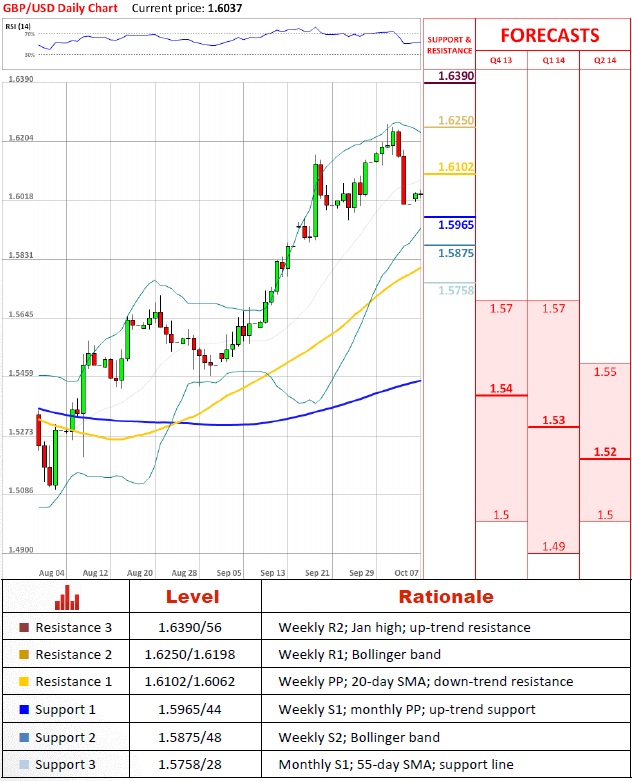
Task: Click the 'SUPPORT & RESISTANCE' column header
Action: click(x=449, y=45)
